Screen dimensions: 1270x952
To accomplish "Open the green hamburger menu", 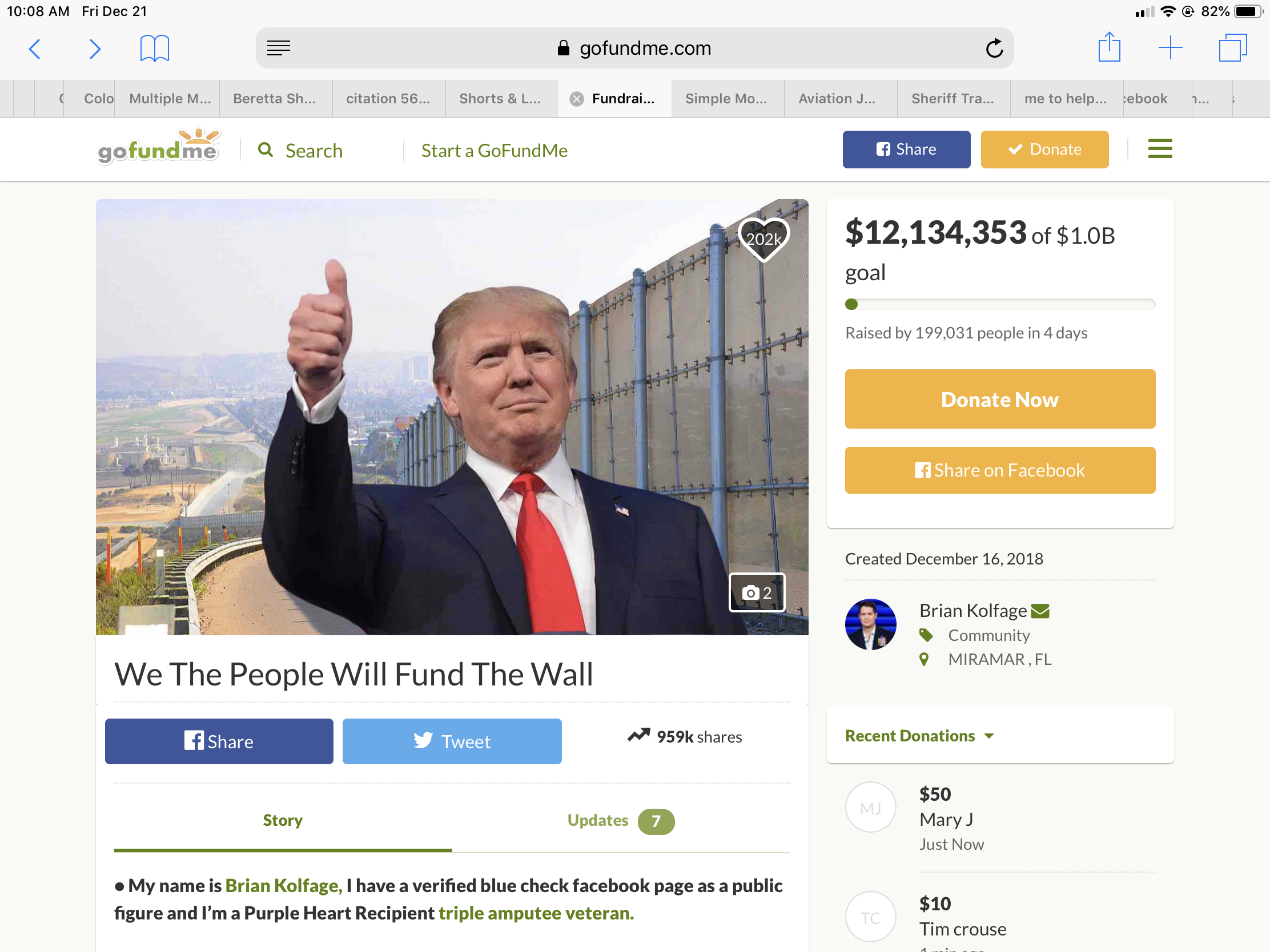I will pyautogui.click(x=1160, y=149).
